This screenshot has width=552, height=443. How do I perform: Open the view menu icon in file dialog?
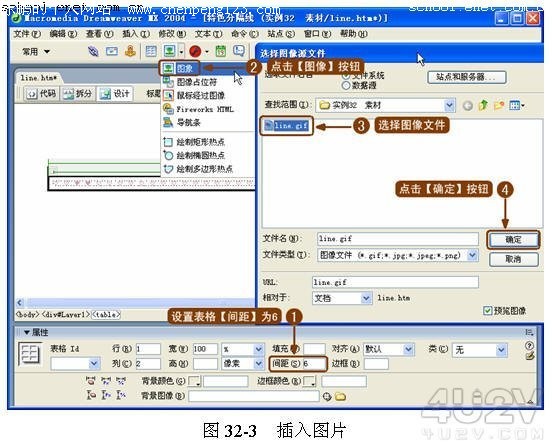coord(517,105)
